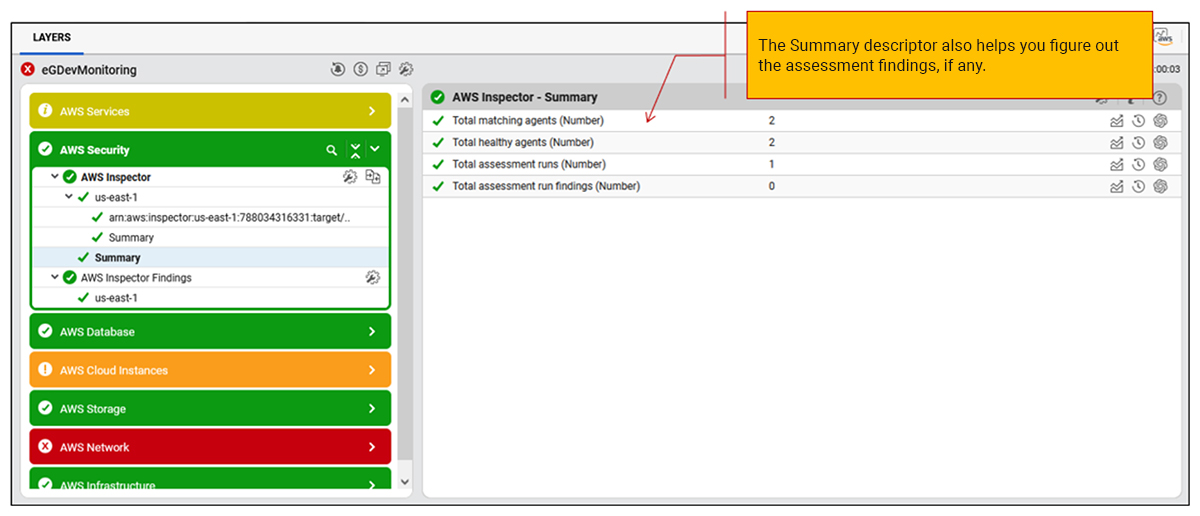Click the AI knot icon for Total assessment runs

[x=1160, y=164]
